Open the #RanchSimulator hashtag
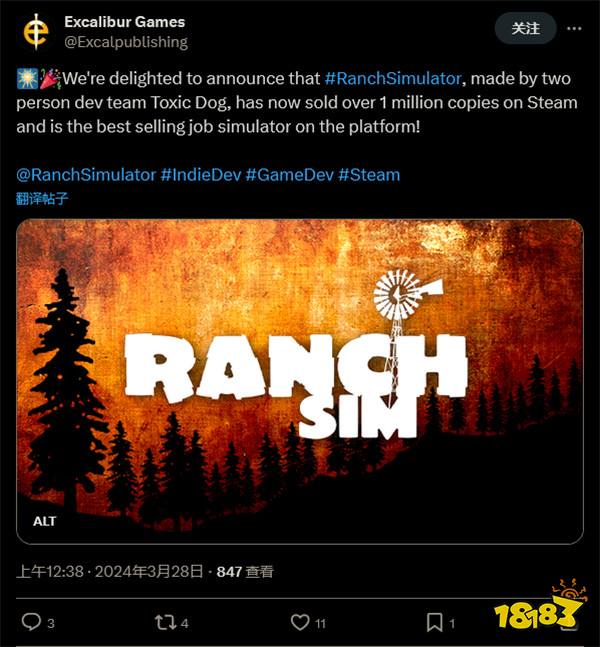The width and height of the screenshot is (600, 647). 392,78
